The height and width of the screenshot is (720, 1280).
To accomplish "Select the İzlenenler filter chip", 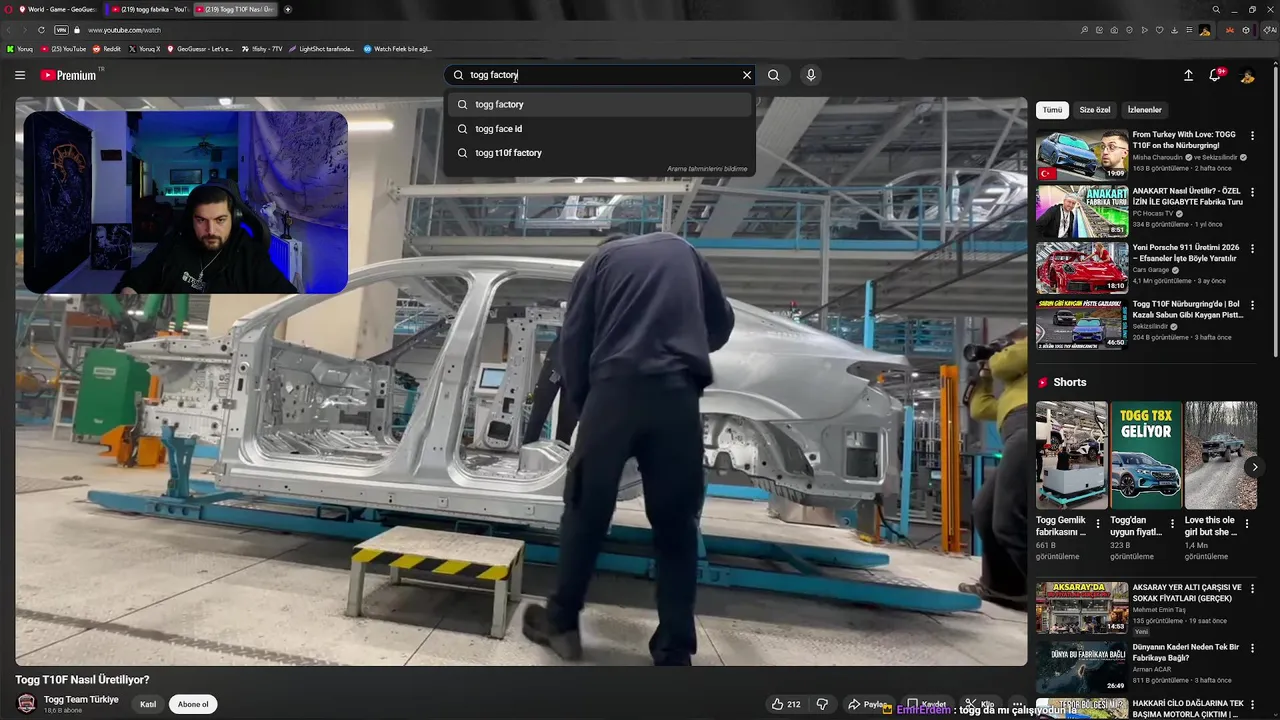I will click(x=1144, y=110).
